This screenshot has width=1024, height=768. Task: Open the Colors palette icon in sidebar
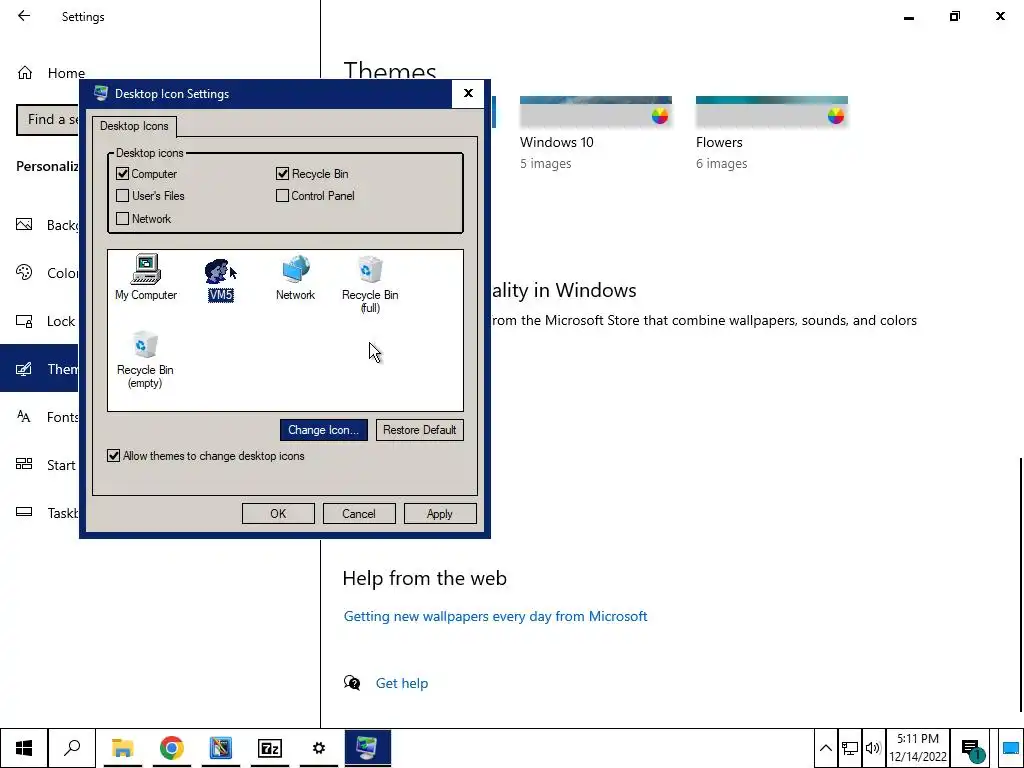tap(24, 272)
